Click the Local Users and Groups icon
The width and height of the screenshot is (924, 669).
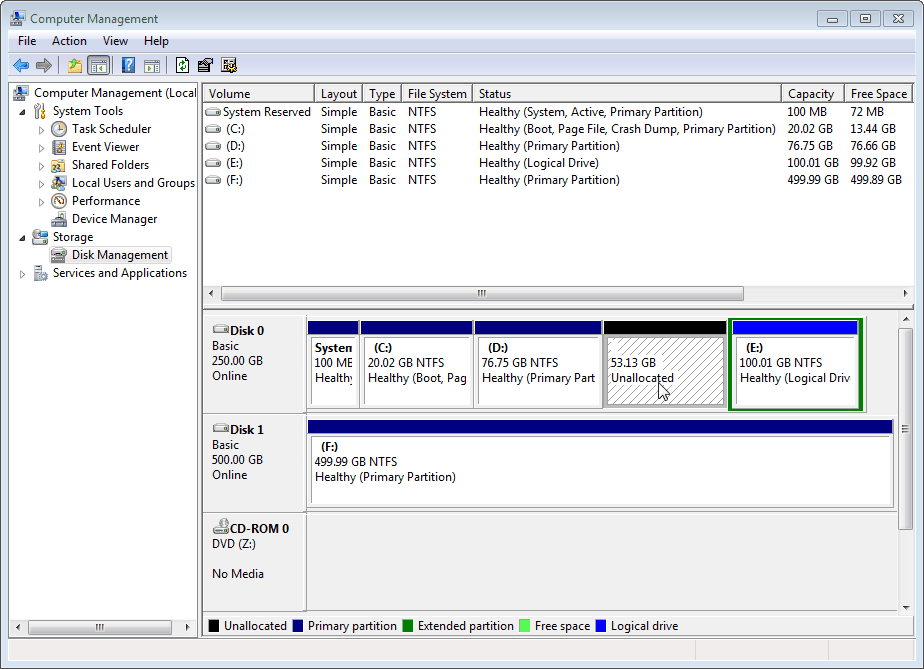tap(58, 183)
